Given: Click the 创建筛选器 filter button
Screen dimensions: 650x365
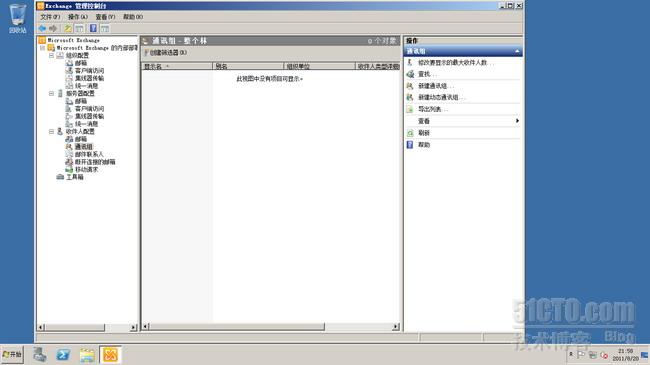Looking at the screenshot, I should tap(166, 53).
